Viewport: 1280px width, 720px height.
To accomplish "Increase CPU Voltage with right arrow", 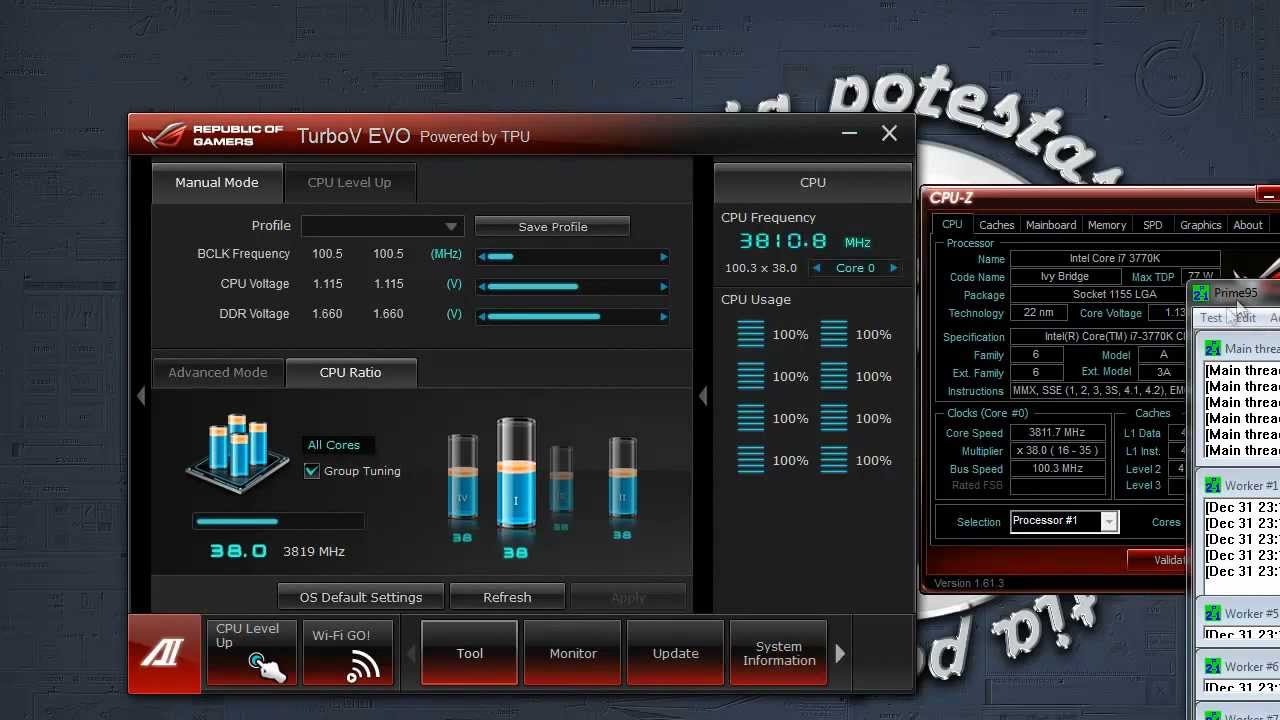I will (x=663, y=287).
